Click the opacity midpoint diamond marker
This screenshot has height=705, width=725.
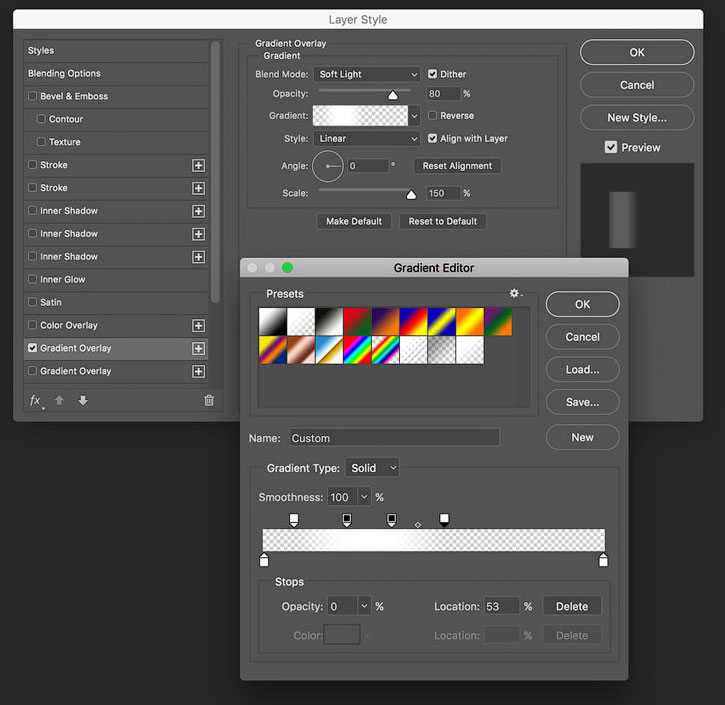418,525
